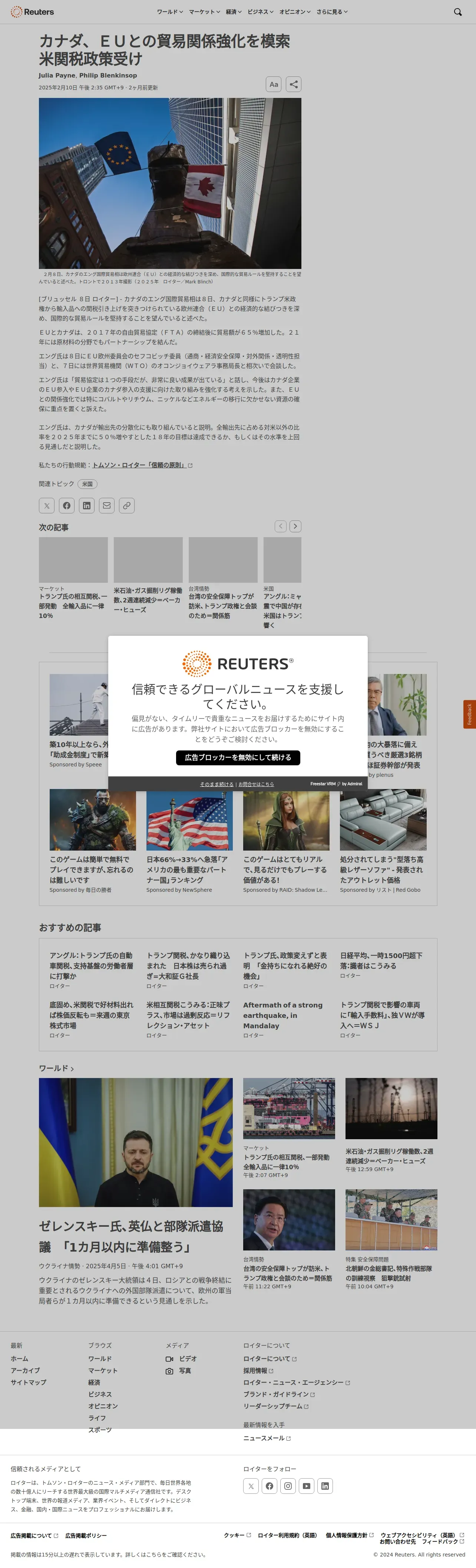This screenshot has width=476, height=1568.
Task: Open the 広告掲載ポリシー footer link
Action: [x=86, y=1536]
